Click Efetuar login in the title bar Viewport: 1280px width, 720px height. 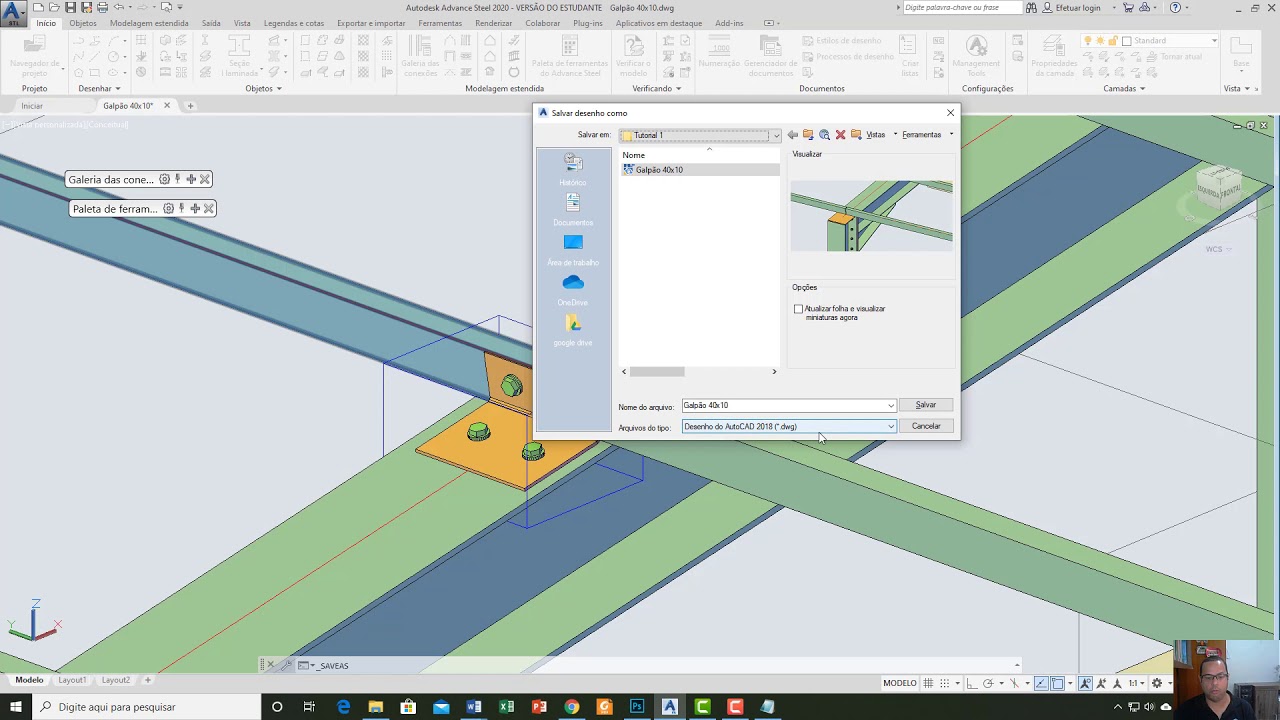click(1071, 8)
